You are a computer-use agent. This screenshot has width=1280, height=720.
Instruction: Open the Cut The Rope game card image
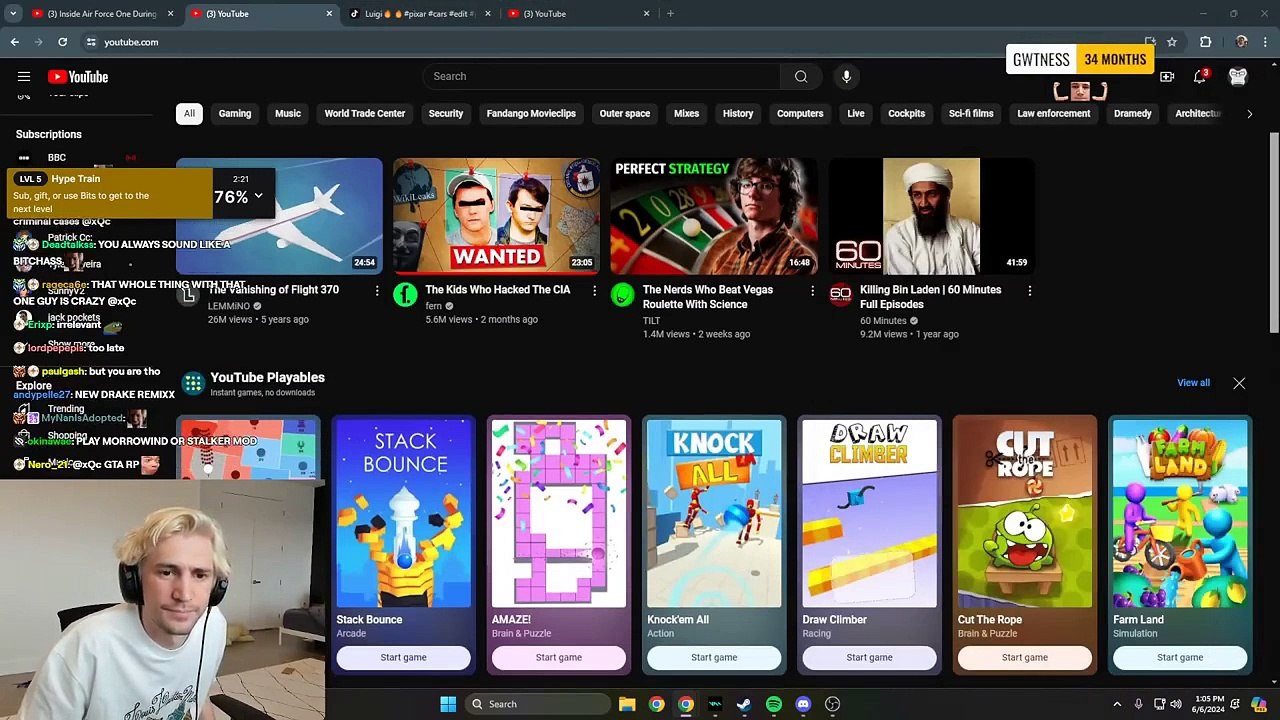[x=1025, y=513]
